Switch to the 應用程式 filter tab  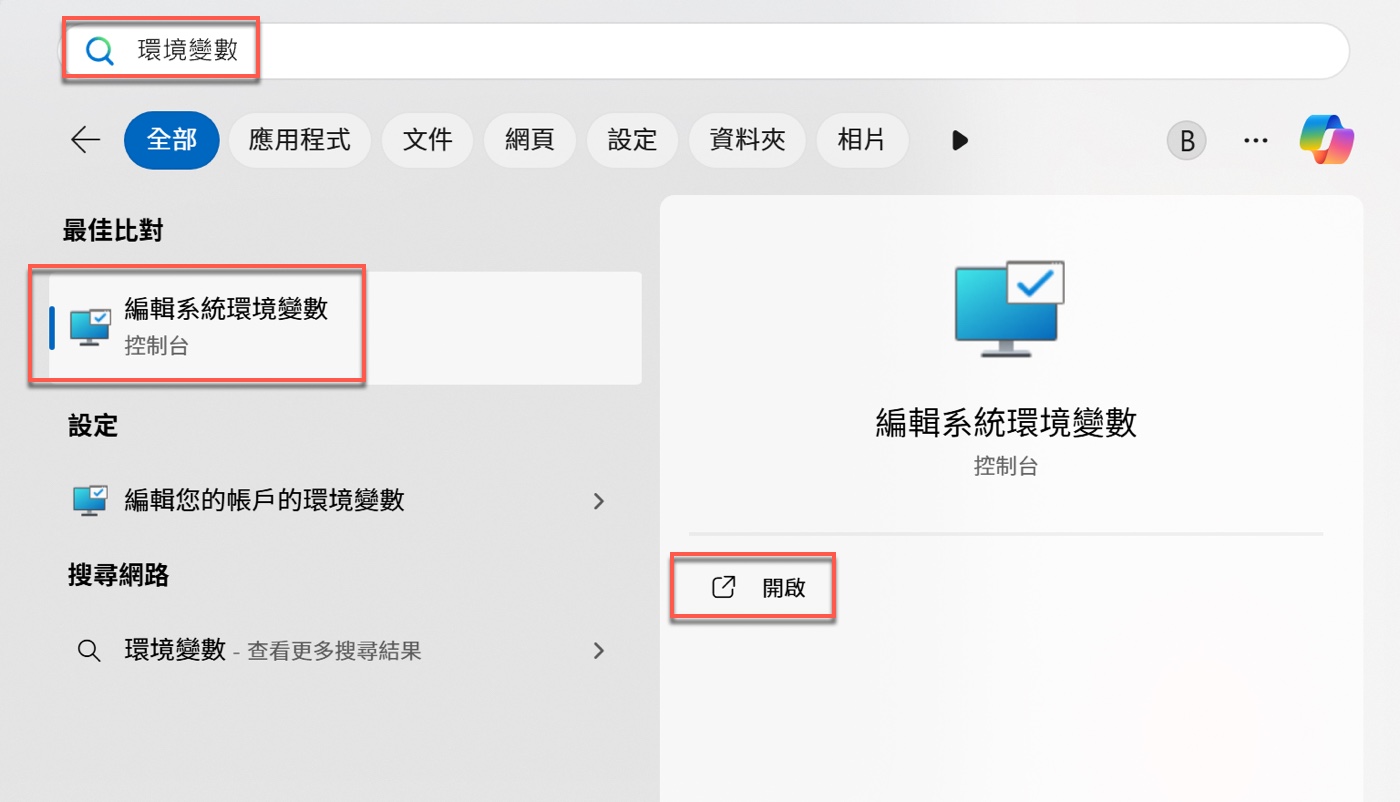pyautogui.click(x=299, y=140)
